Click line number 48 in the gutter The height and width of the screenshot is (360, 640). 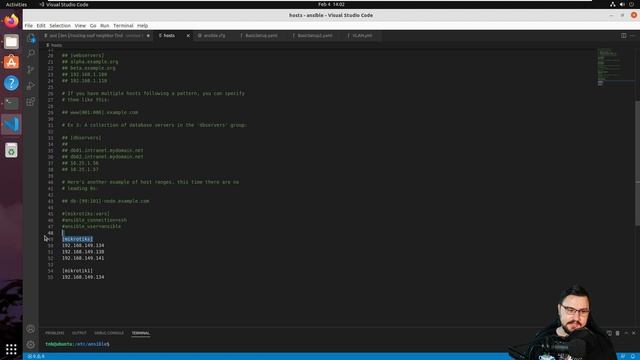pos(51,233)
